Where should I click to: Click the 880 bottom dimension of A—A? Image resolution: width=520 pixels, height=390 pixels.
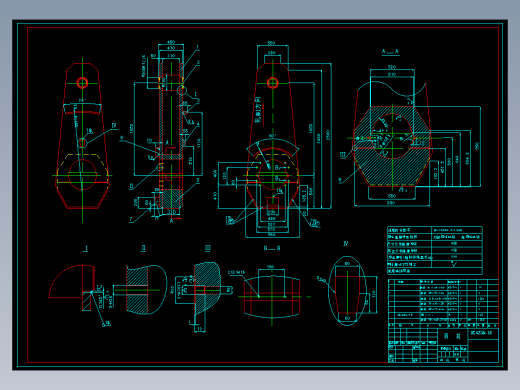391,203
